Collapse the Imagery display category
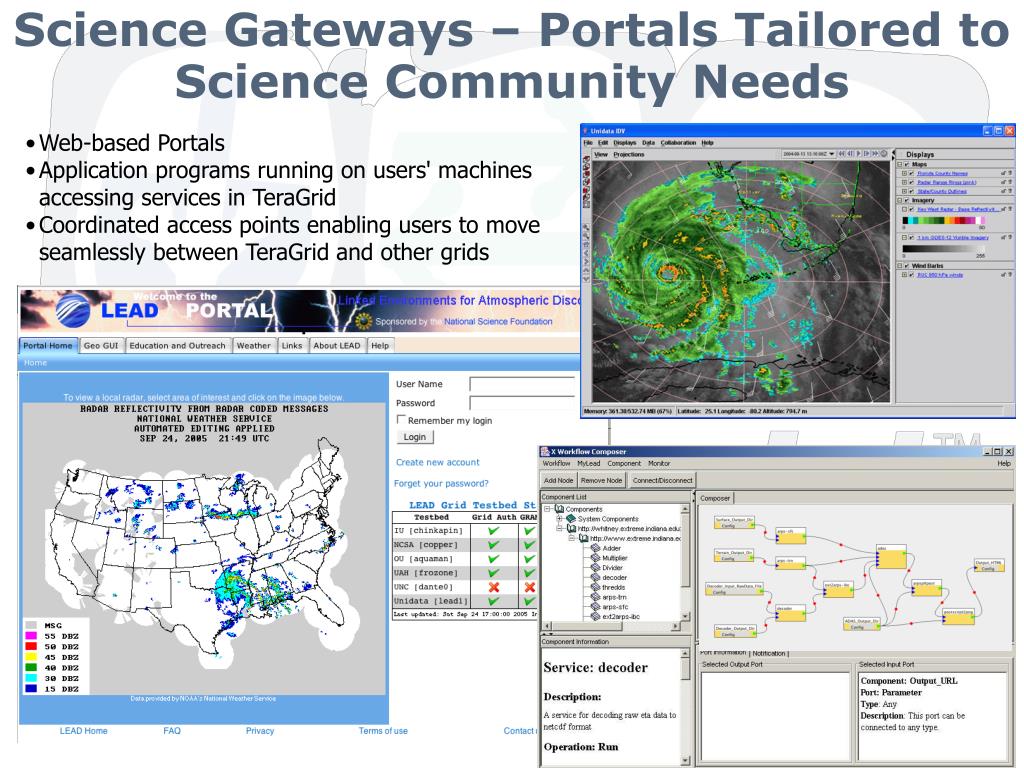Screen dimensions: 1024x768 (900, 200)
